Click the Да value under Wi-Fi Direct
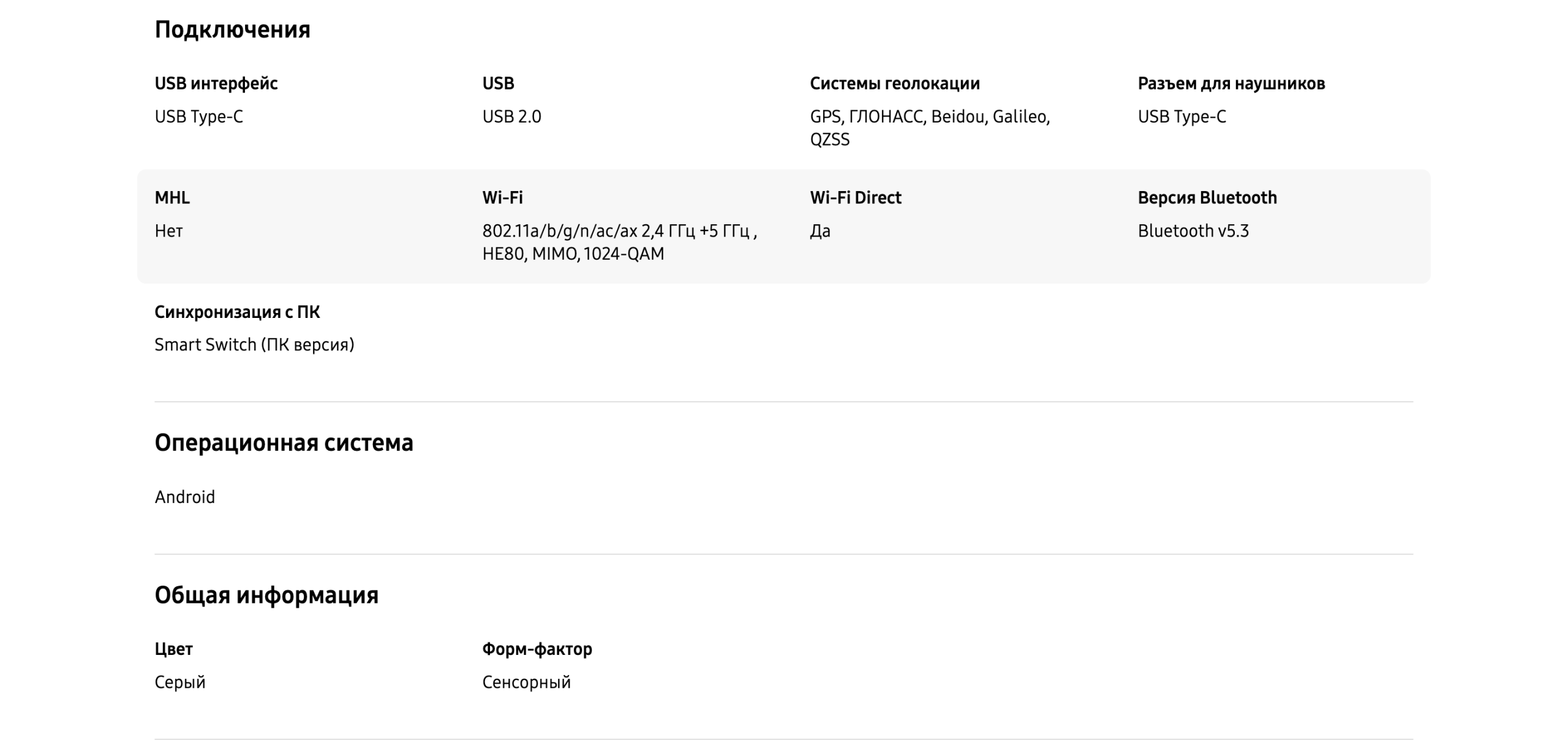The width and height of the screenshot is (1568, 748). pos(820,231)
